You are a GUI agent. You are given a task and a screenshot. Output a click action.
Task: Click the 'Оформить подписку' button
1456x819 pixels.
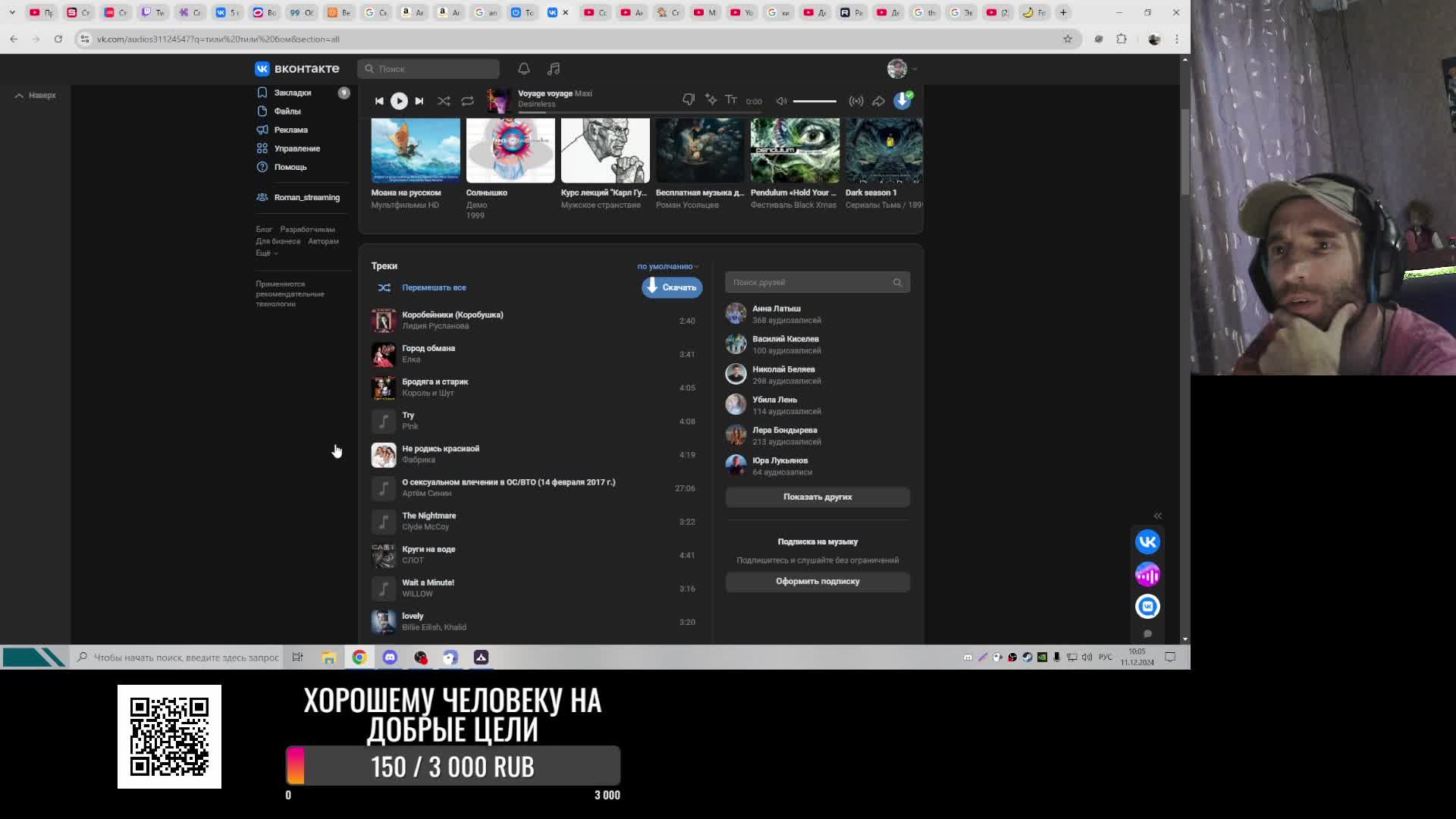click(817, 582)
